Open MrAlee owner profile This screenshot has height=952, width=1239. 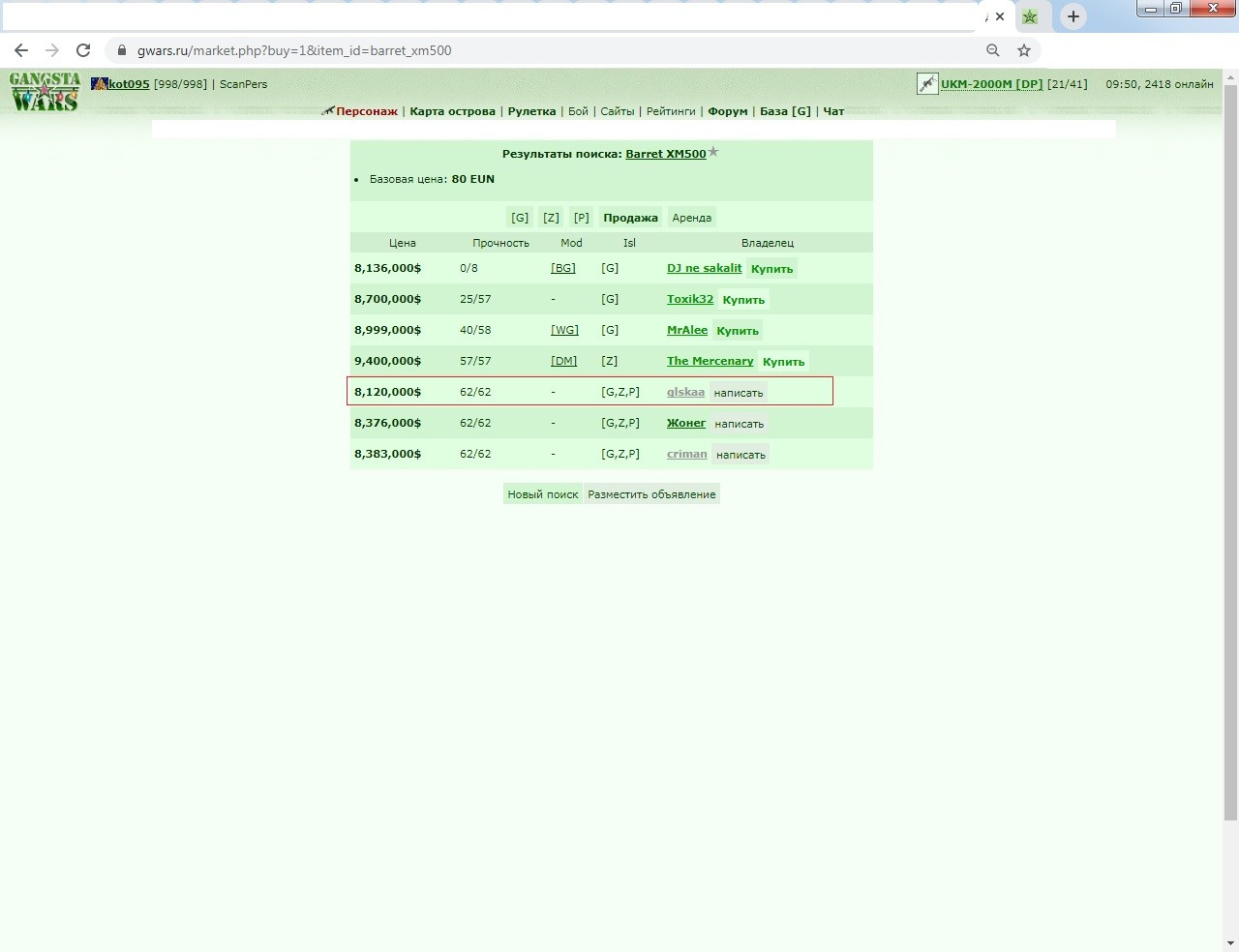coord(687,330)
